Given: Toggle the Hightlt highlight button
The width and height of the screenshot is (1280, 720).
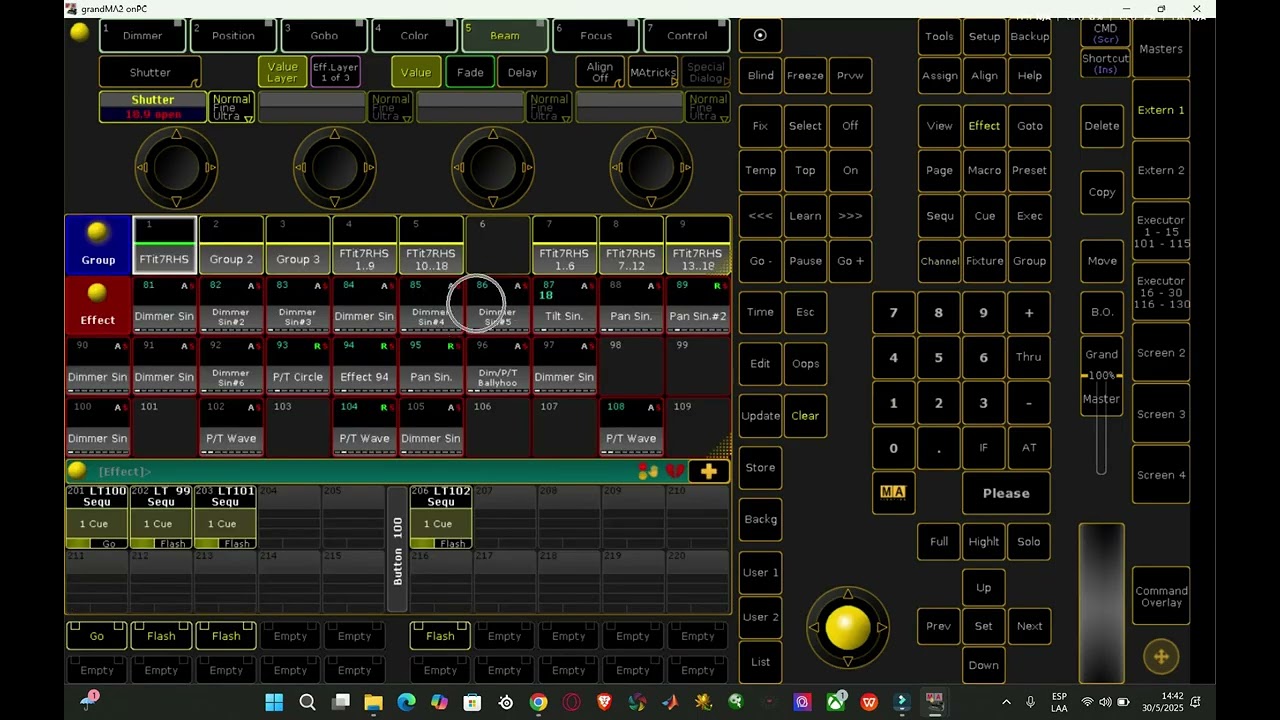Looking at the screenshot, I should pos(984,542).
